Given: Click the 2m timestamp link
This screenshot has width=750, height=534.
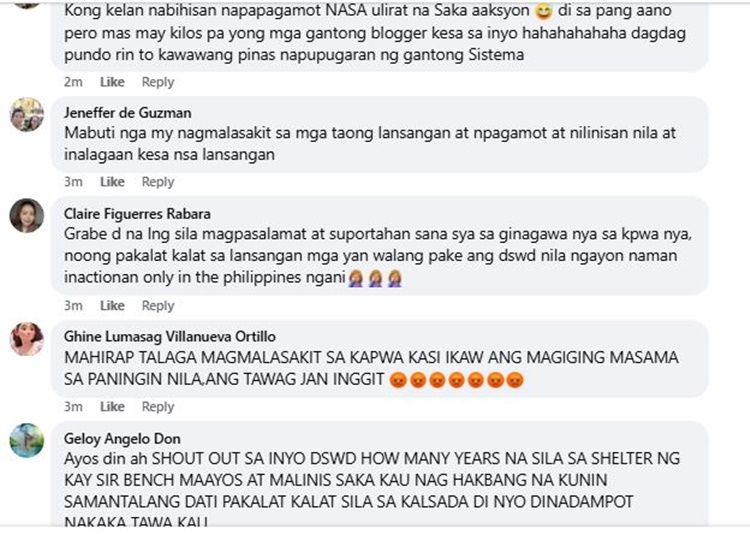Looking at the screenshot, I should click(x=73, y=82).
